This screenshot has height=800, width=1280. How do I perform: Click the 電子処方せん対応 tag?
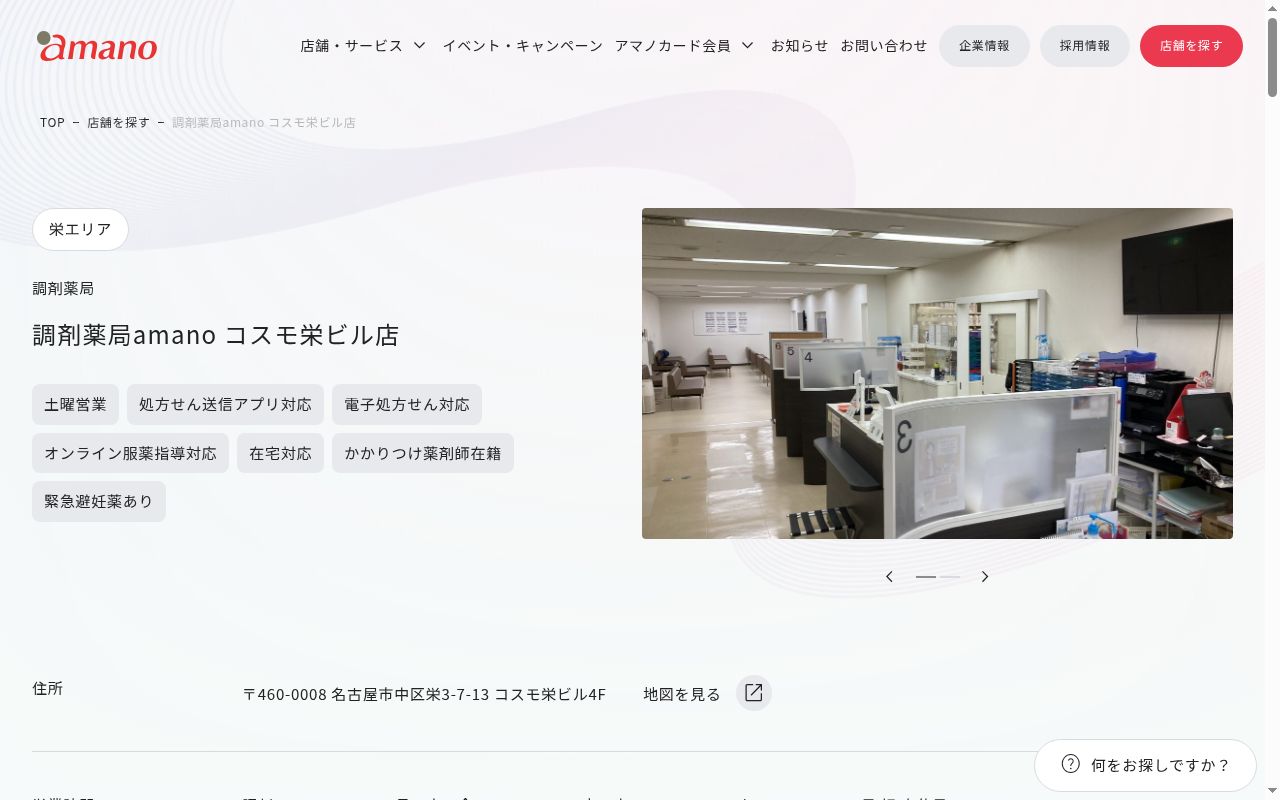(407, 404)
